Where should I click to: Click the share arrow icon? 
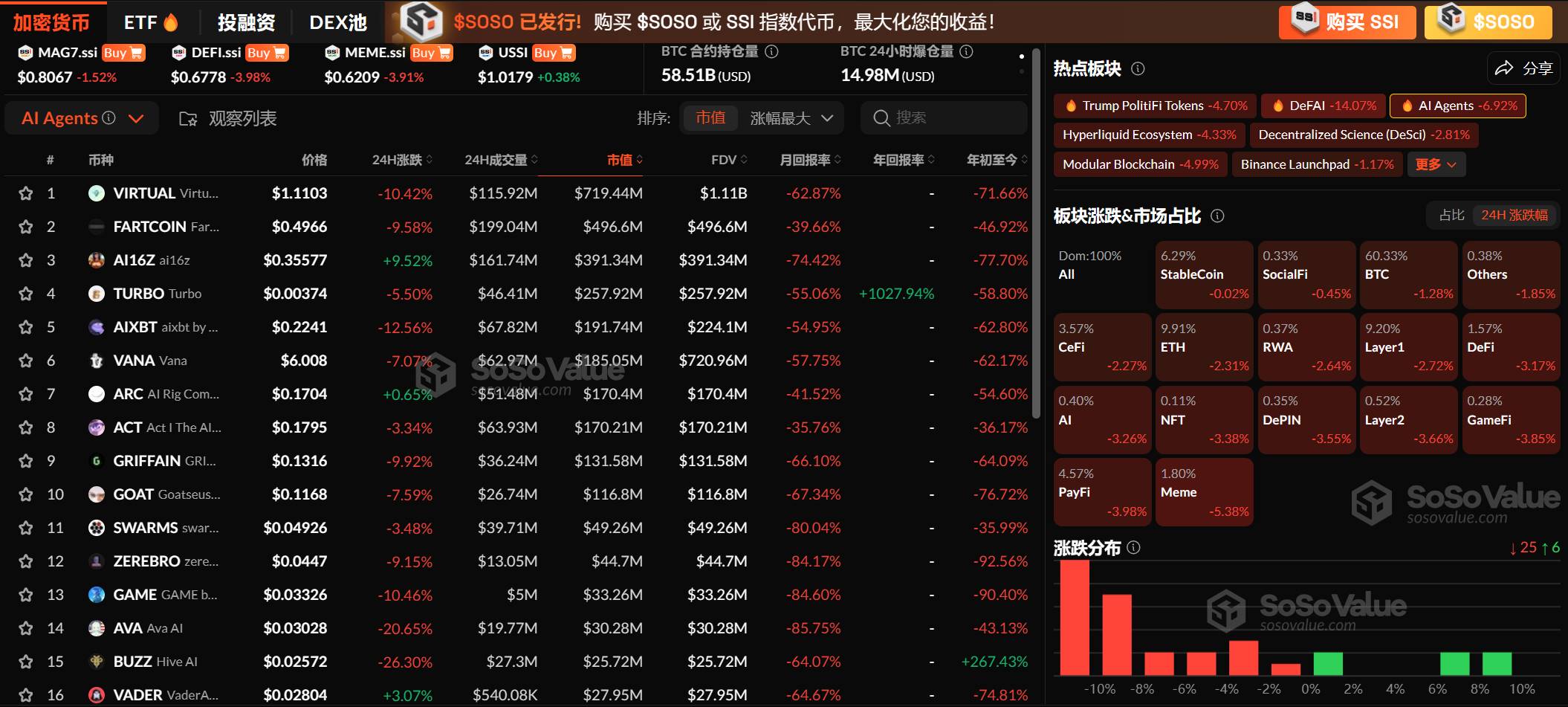click(1504, 68)
